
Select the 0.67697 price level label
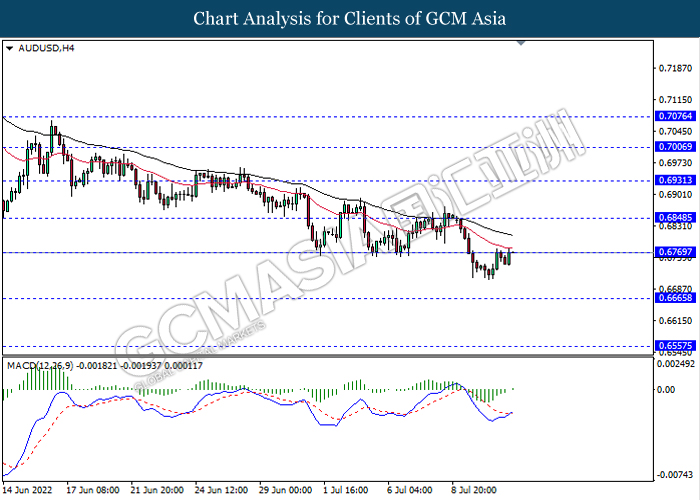pyautogui.click(x=675, y=252)
